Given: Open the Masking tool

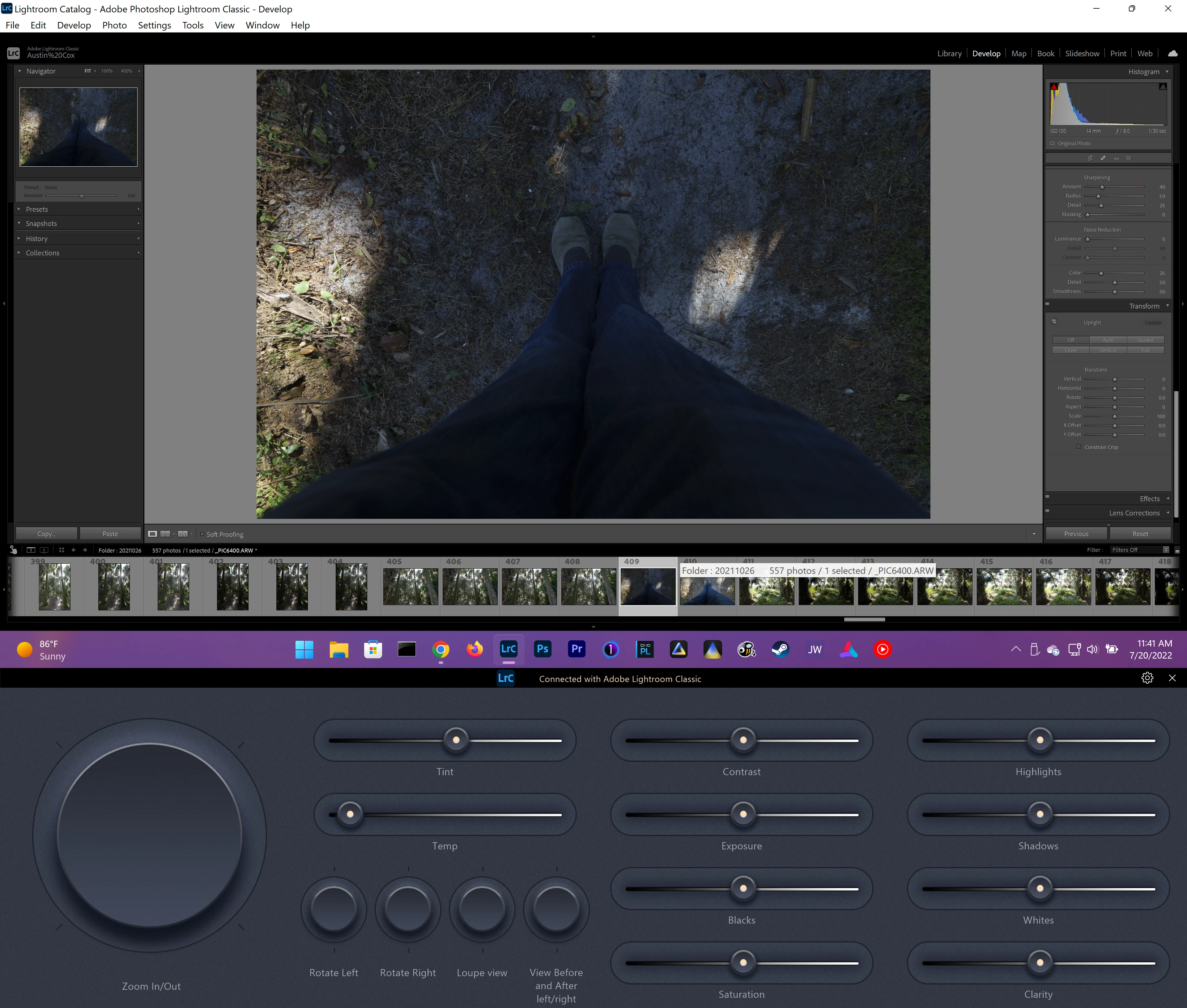Looking at the screenshot, I should pyautogui.click(x=1128, y=158).
